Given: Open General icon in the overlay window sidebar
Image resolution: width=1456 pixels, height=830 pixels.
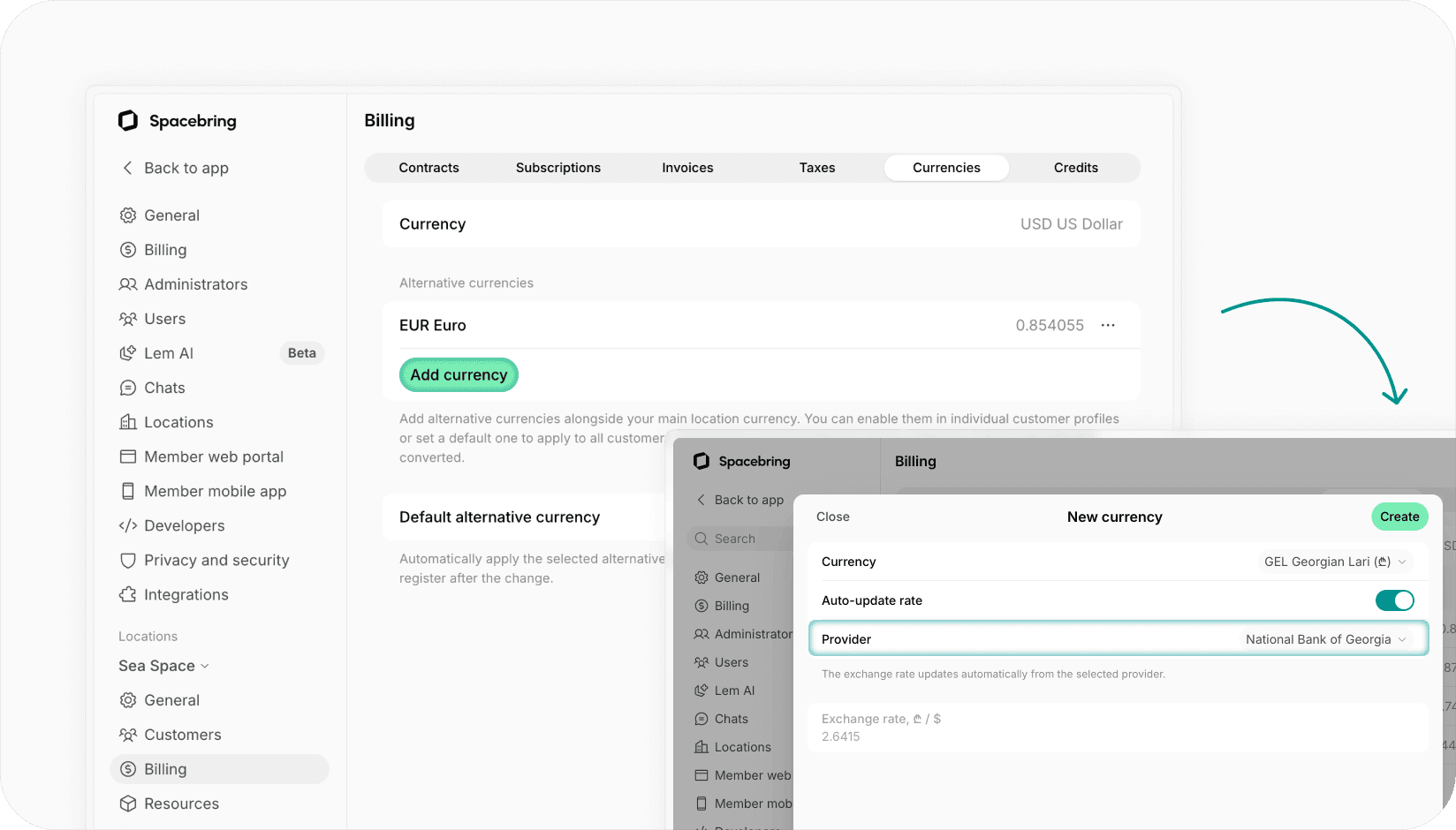Looking at the screenshot, I should click(701, 577).
